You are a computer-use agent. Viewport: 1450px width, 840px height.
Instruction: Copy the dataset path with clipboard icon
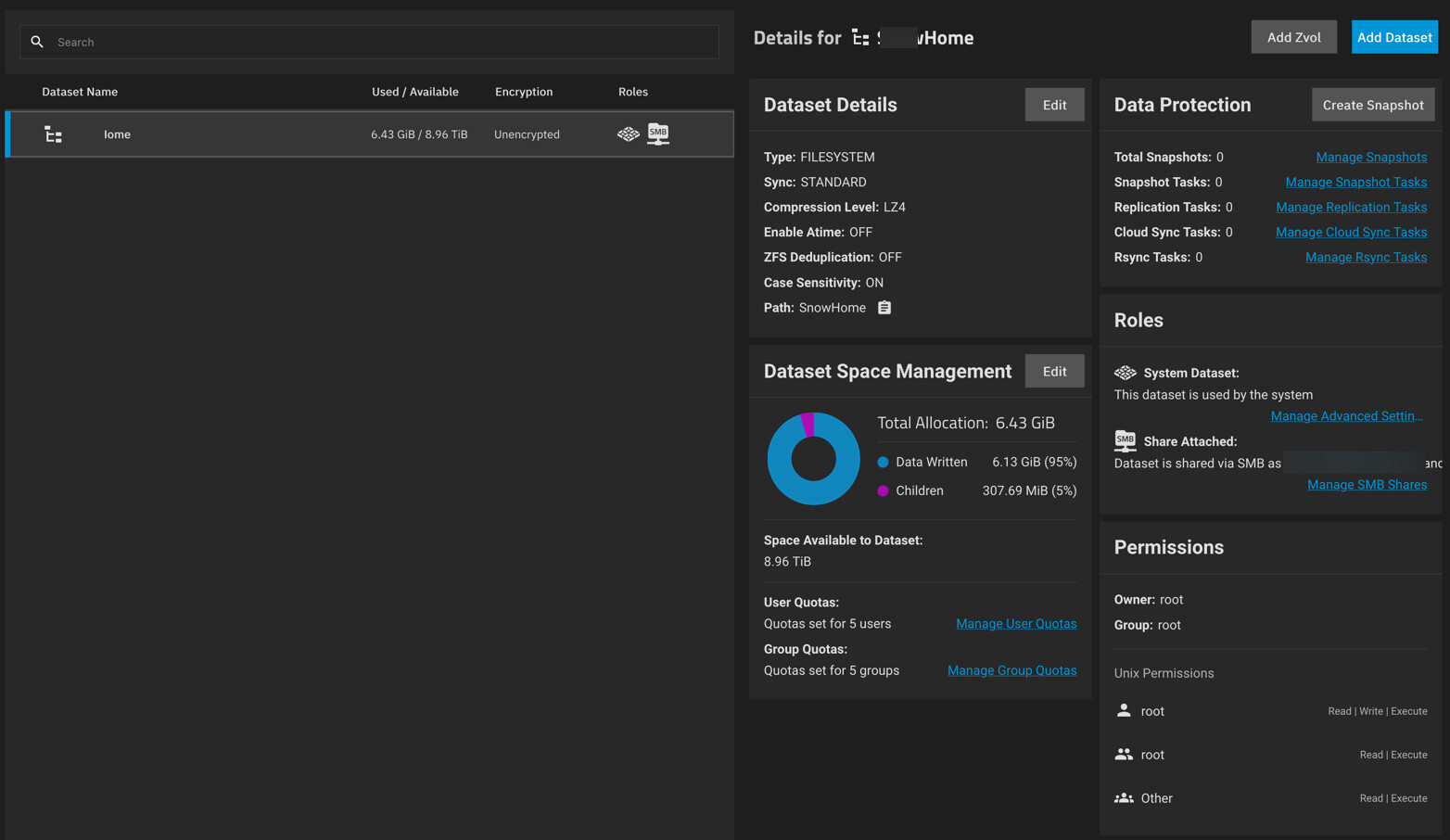pos(884,308)
